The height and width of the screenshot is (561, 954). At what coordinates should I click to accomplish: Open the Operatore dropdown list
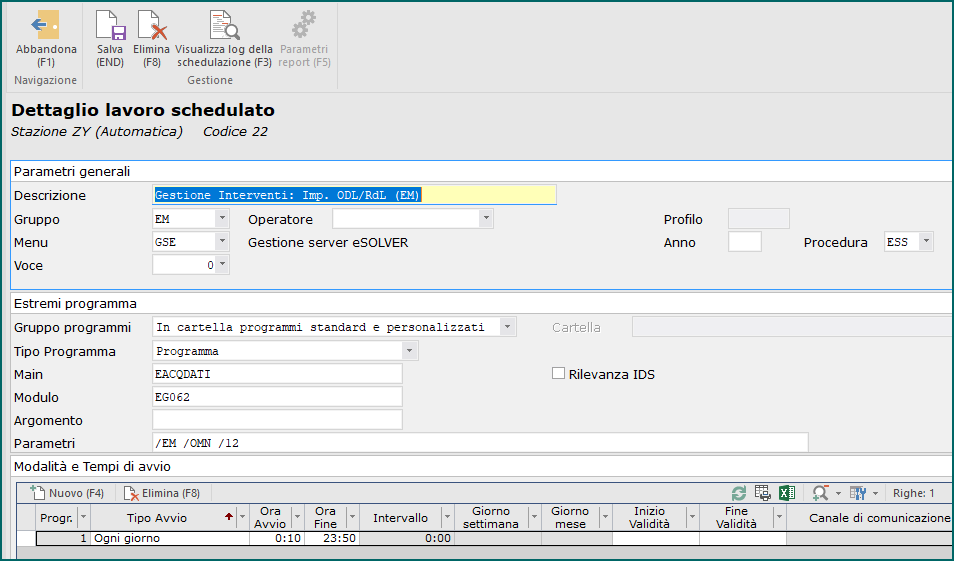click(486, 219)
